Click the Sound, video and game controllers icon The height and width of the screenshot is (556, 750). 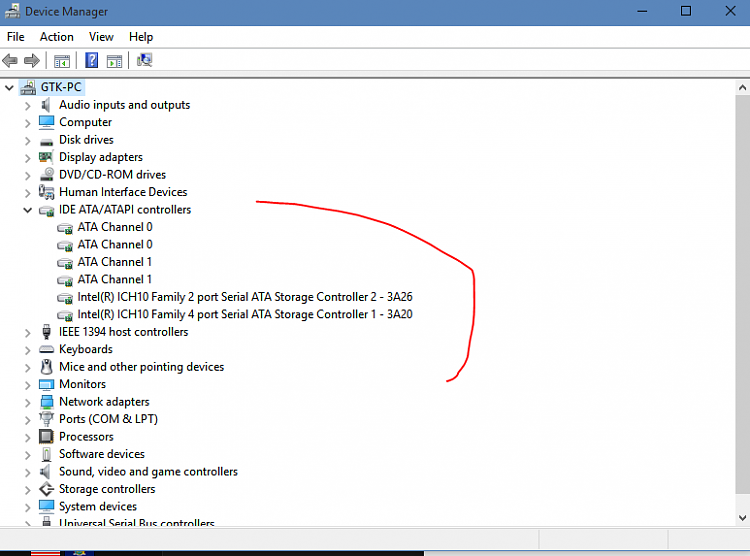click(45, 472)
